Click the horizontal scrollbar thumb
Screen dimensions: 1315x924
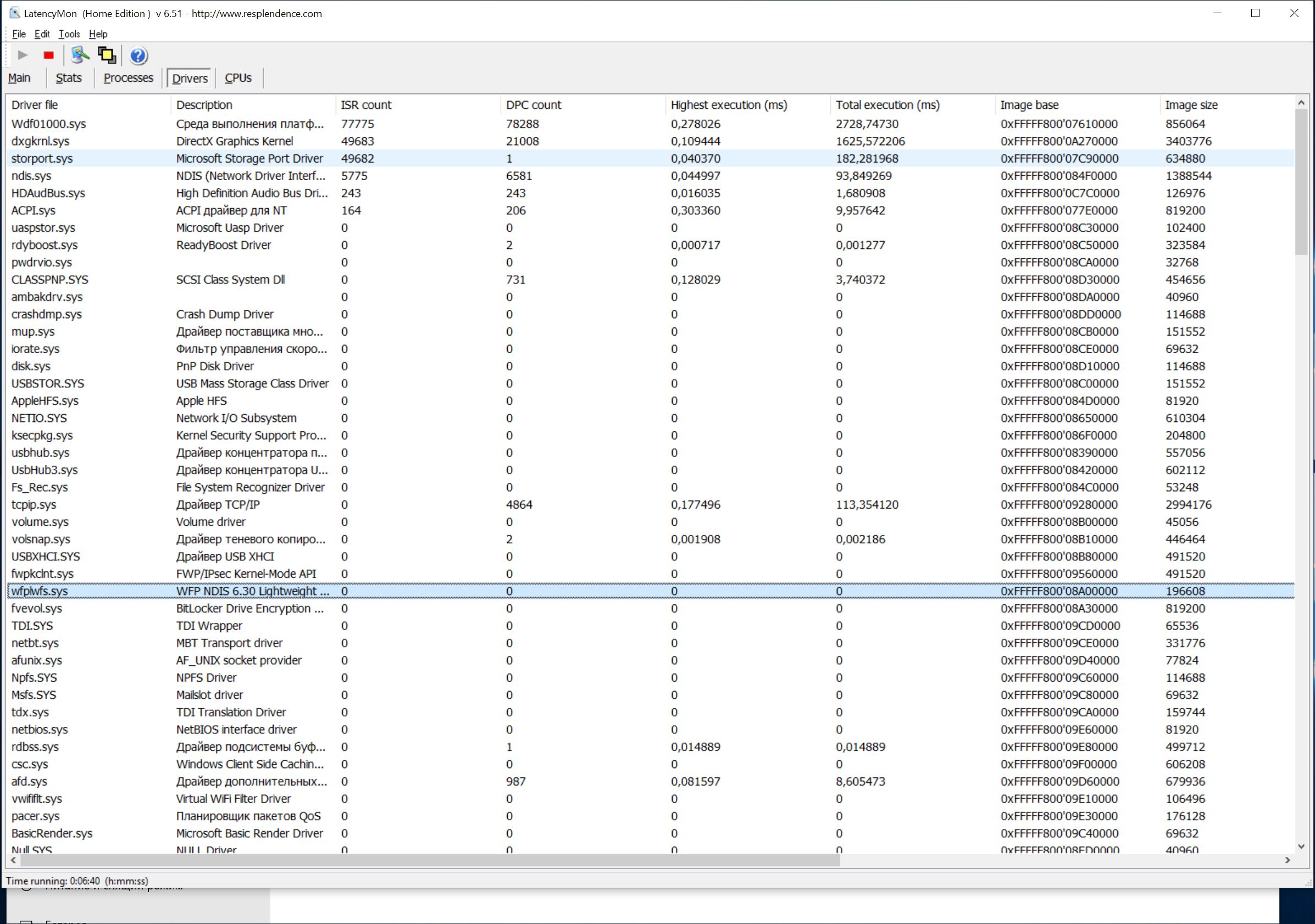(430, 860)
